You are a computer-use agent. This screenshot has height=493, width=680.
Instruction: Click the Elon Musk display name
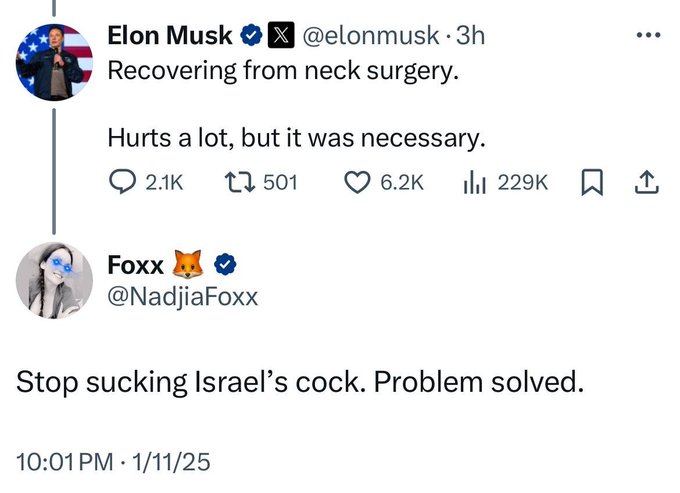[170, 37]
